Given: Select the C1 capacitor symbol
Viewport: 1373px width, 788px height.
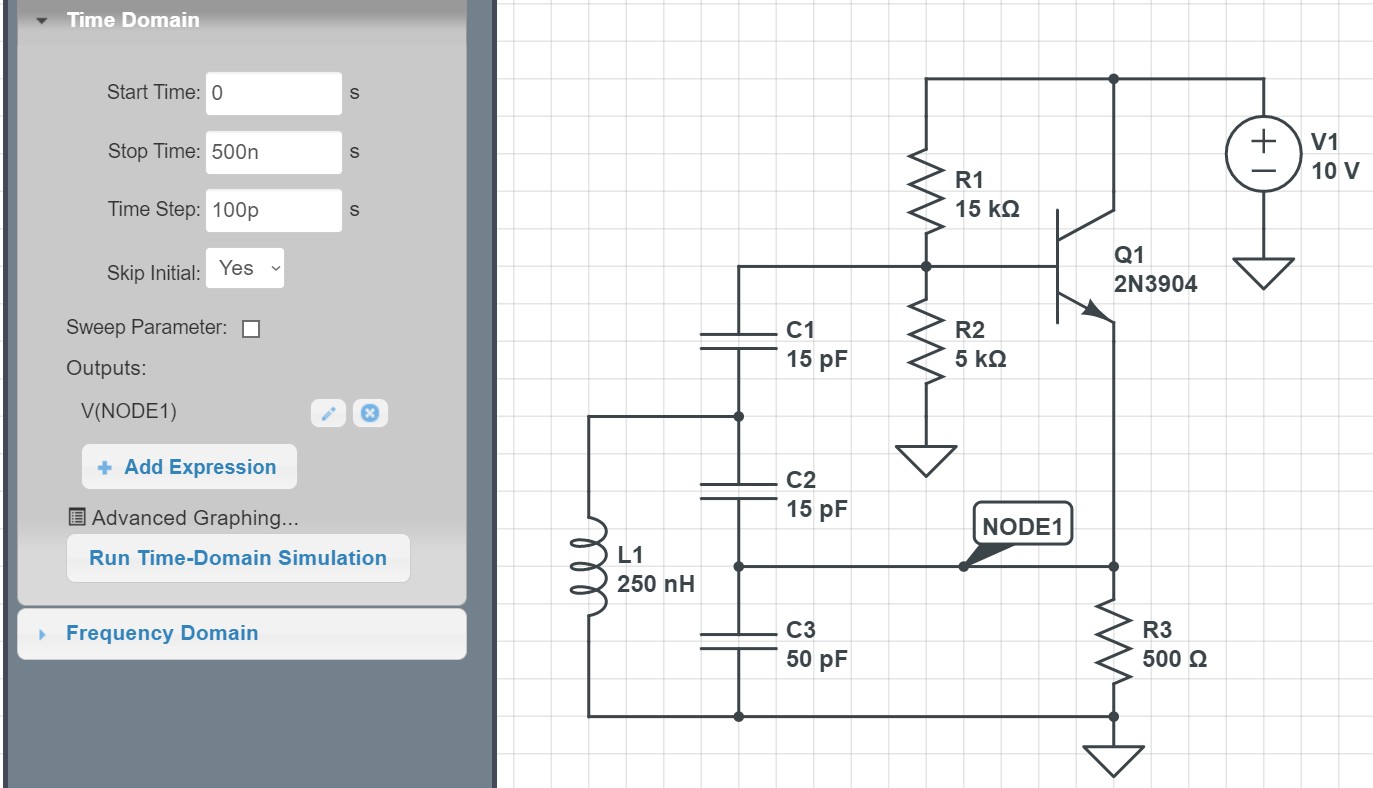Looking at the screenshot, I should 738,341.
